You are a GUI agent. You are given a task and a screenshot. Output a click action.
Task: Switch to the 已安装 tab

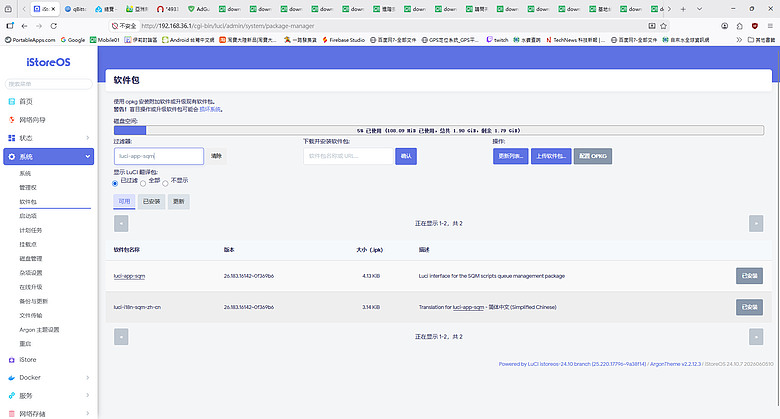151,202
